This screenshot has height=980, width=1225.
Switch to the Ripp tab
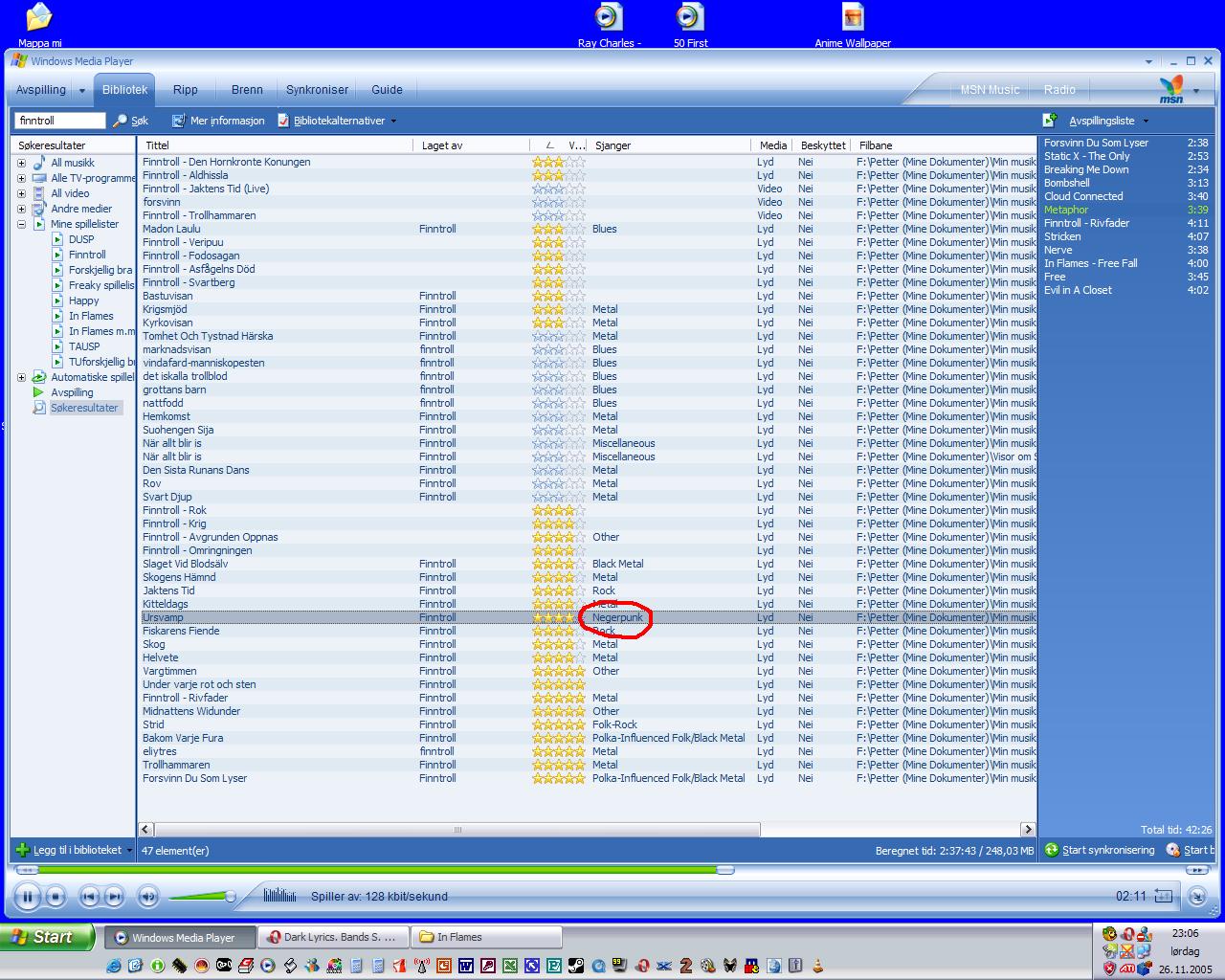186,89
